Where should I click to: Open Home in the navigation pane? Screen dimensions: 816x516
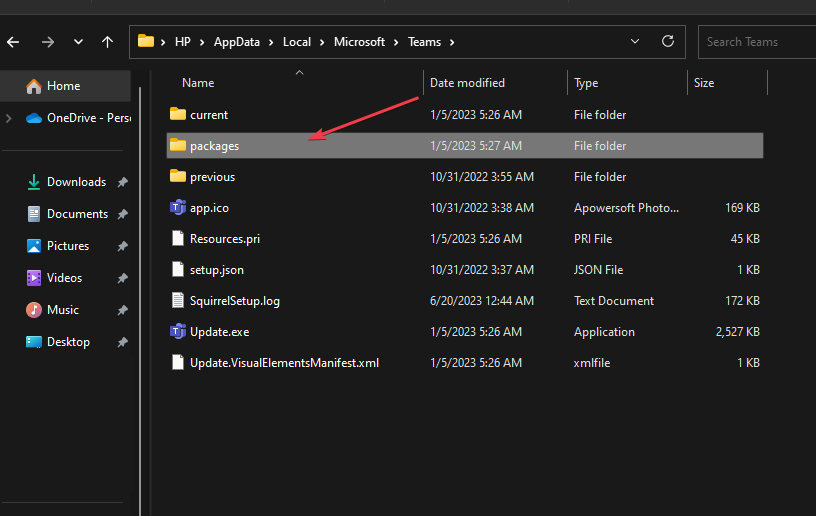[x=66, y=86]
